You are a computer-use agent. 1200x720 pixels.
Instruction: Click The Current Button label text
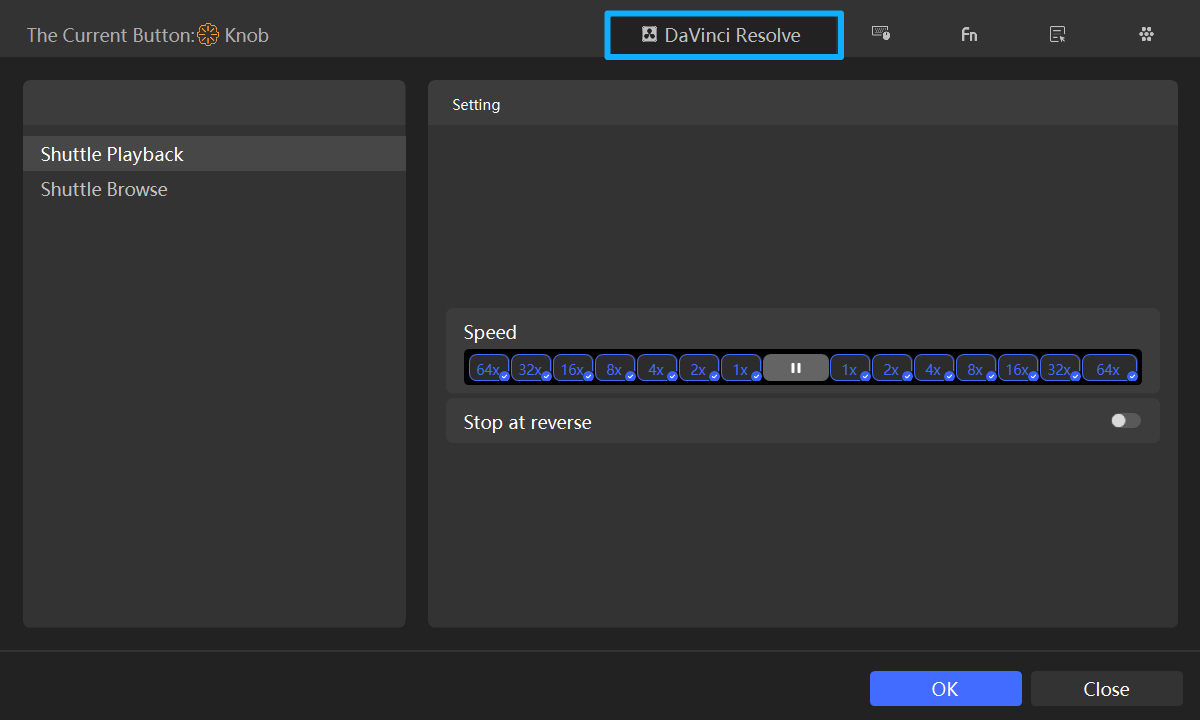click(110, 35)
